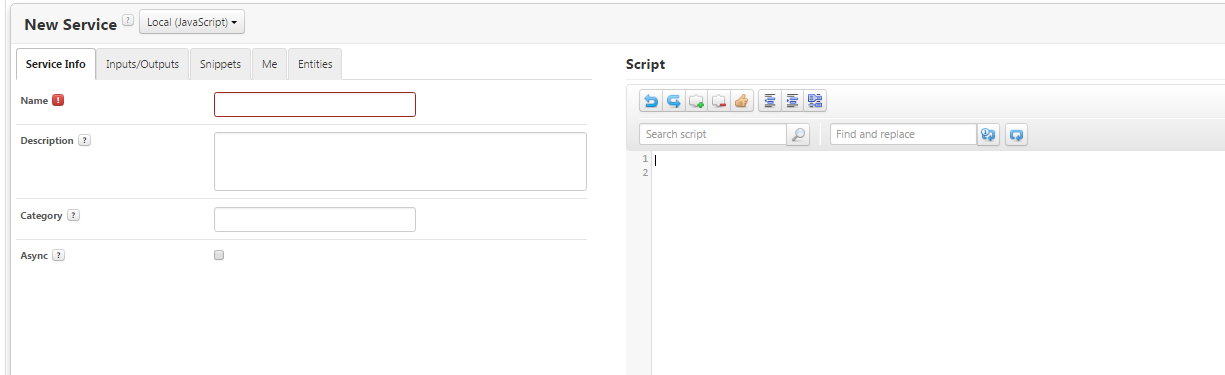Image resolution: width=1225 pixels, height=375 pixels.
Task: Open the Snippets tab
Action: pyautogui.click(x=220, y=64)
